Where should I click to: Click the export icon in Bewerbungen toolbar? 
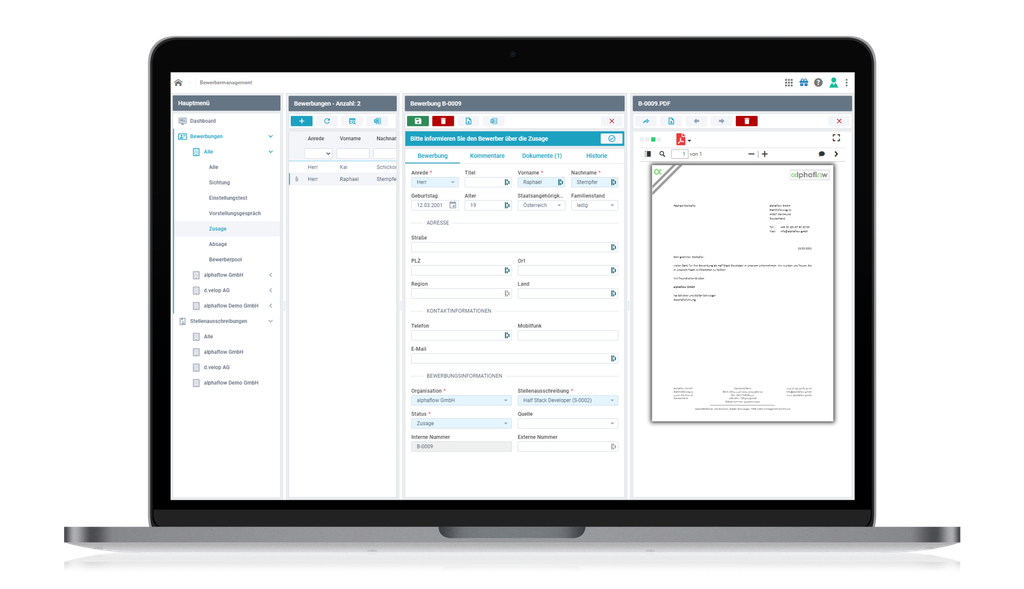(x=377, y=121)
